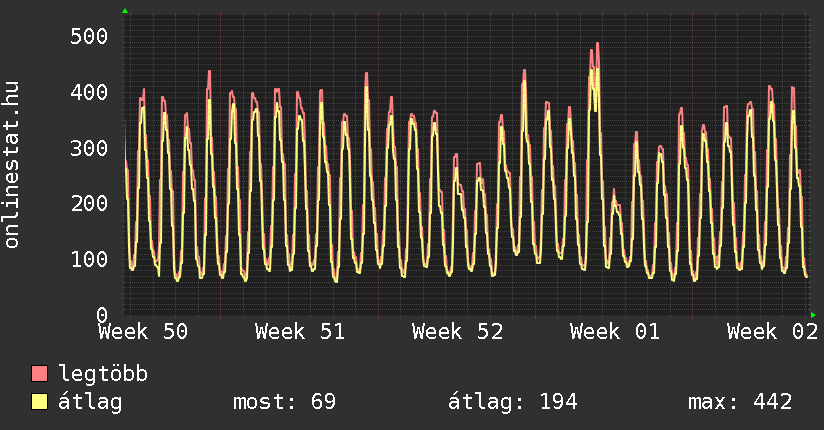Click the "max: 442" statistic
Image resolution: width=824 pixels, height=430 pixels.
coord(740,402)
